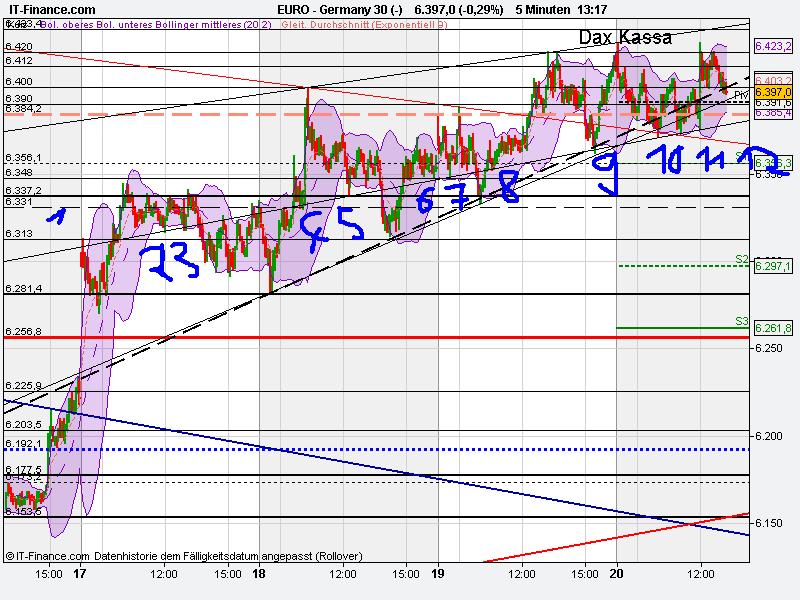This screenshot has height=600, width=800.
Task: Click the "5 Minuten" timeframe label
Action: click(x=540, y=8)
